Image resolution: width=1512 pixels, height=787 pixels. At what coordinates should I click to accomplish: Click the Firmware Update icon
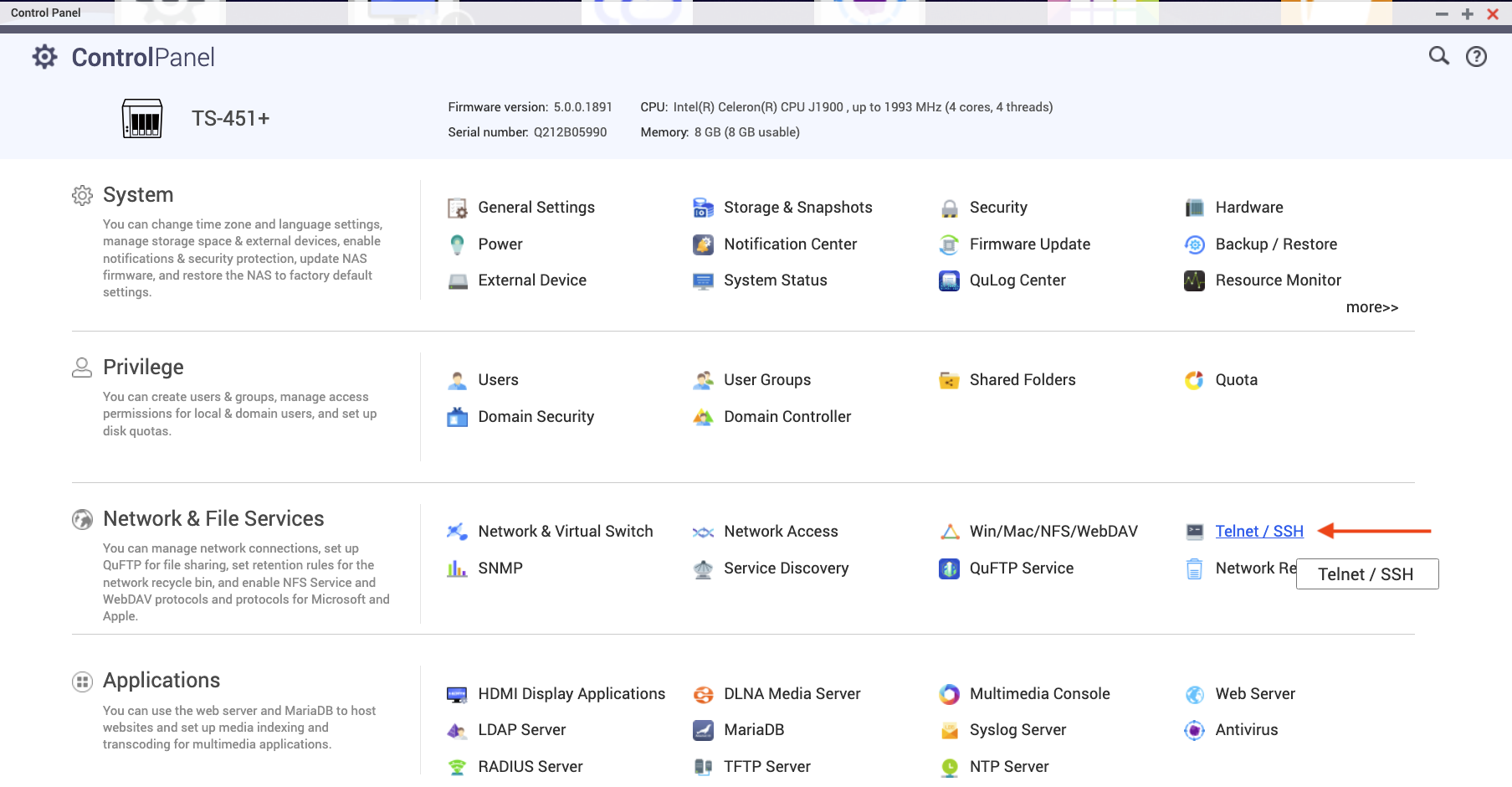click(x=949, y=244)
